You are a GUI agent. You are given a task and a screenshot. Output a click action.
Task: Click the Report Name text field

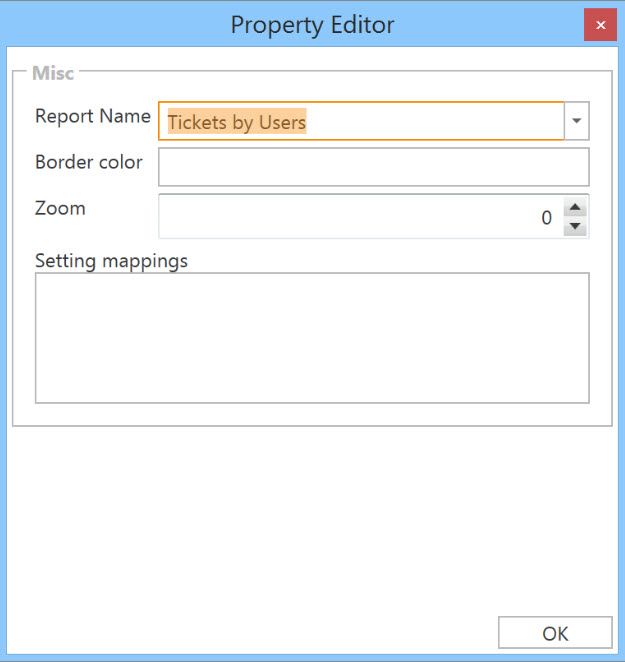pos(361,121)
